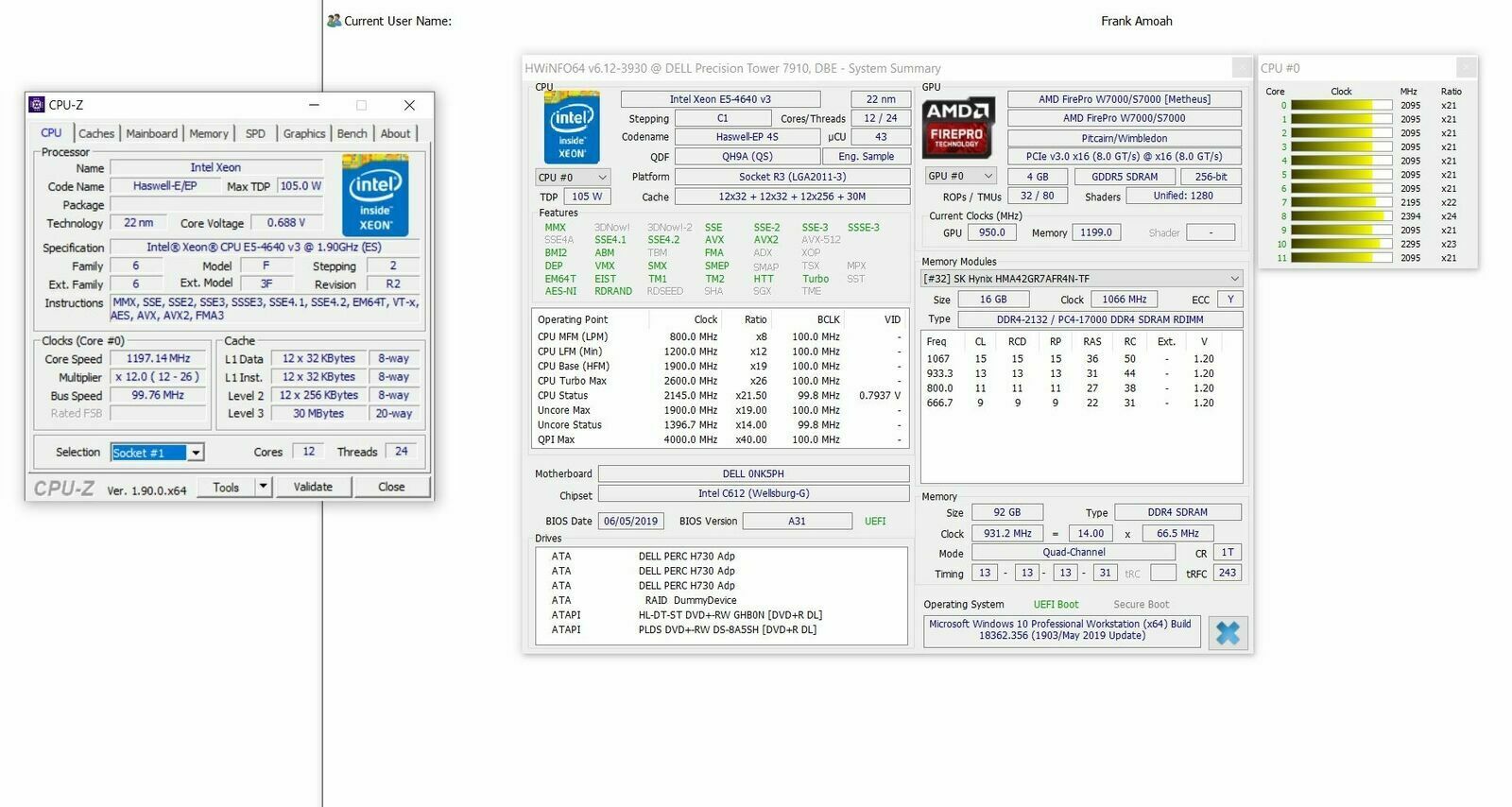Click the UEFI Boot label
This screenshot has height=807, width=1512.
coord(1056,605)
